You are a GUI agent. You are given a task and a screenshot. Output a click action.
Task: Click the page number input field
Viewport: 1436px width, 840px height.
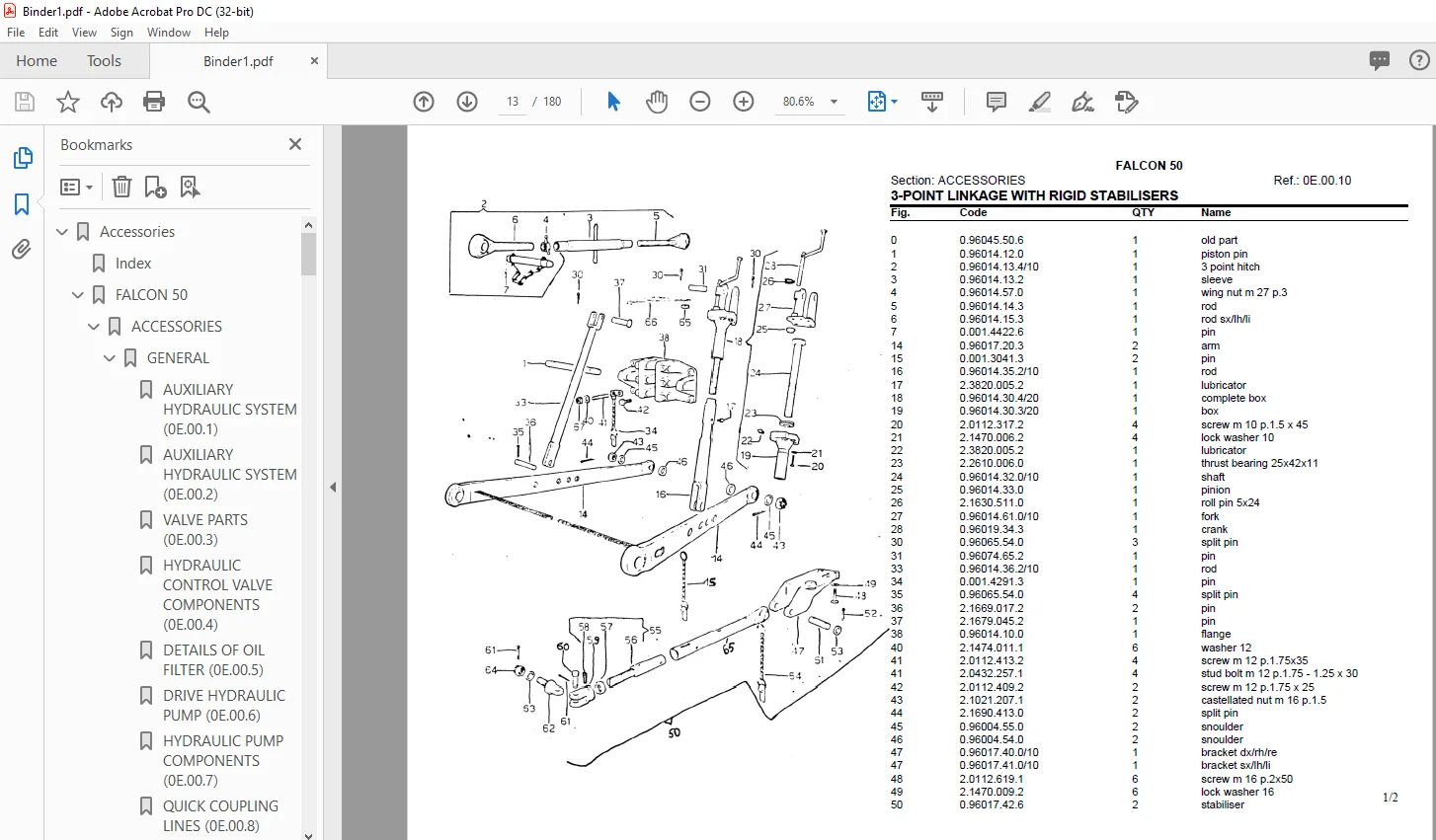coord(513,102)
